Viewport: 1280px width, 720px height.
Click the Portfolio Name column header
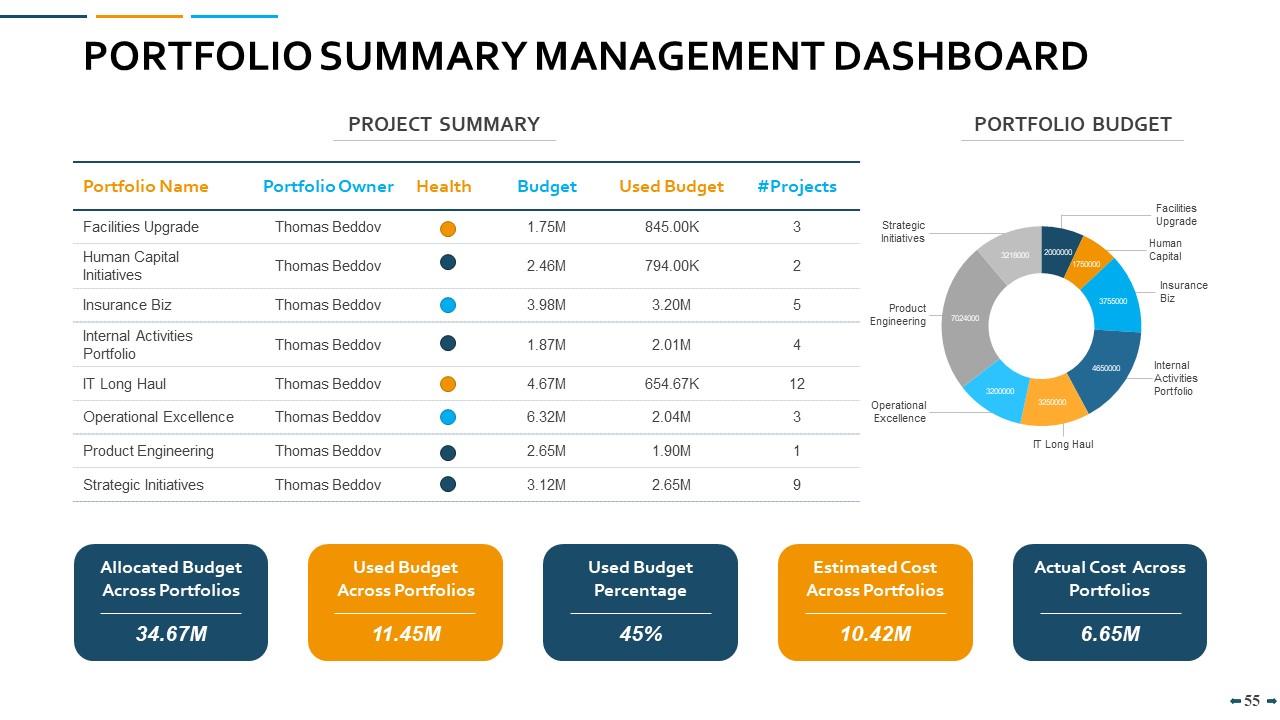[x=144, y=186]
